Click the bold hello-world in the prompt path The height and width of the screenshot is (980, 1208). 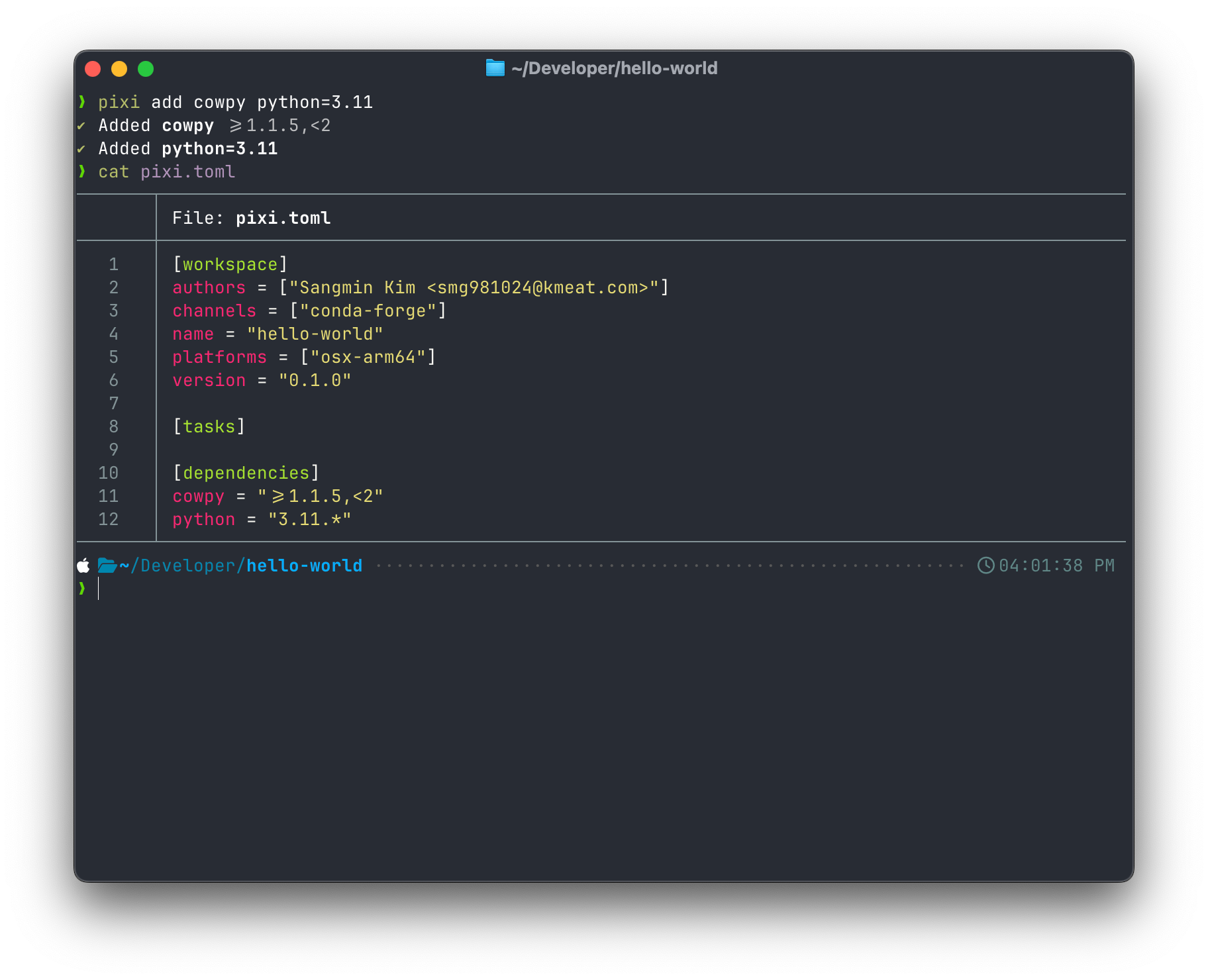(x=305, y=565)
